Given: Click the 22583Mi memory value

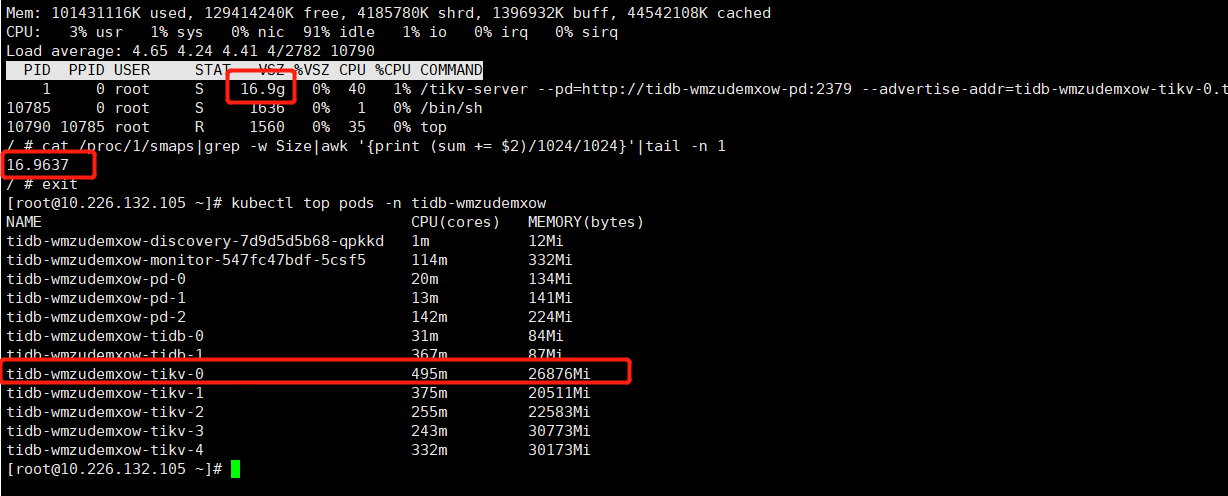Looking at the screenshot, I should (x=559, y=412).
